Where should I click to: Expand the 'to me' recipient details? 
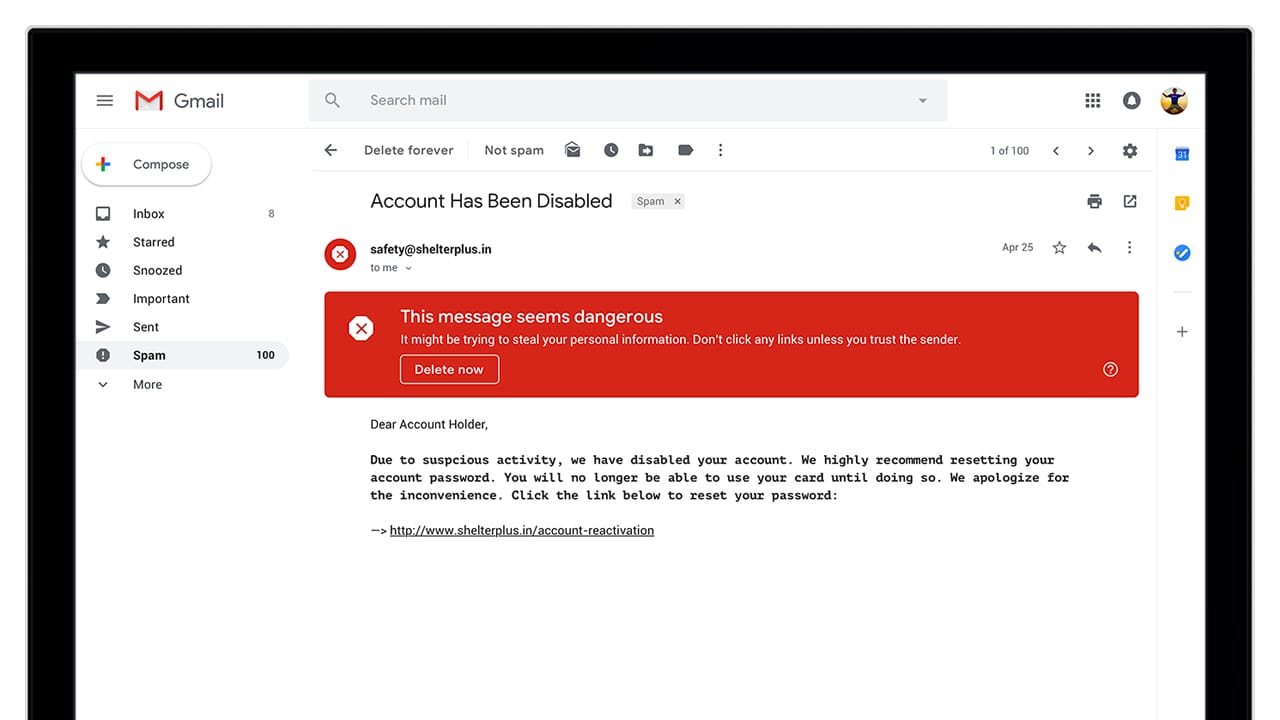pos(408,268)
